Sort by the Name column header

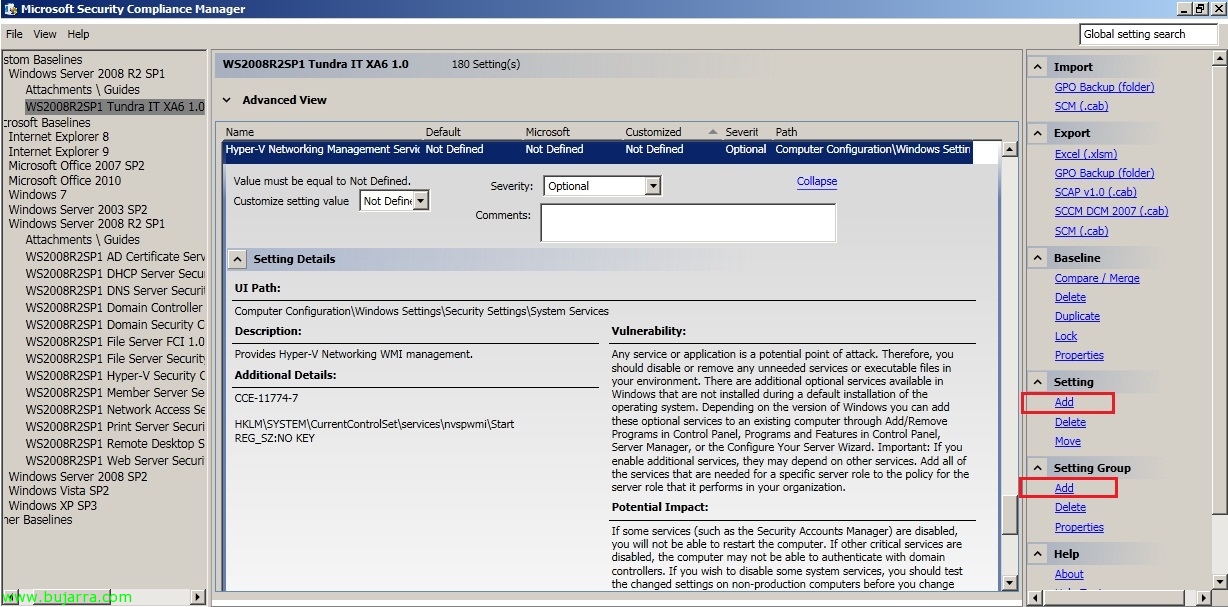(240, 132)
